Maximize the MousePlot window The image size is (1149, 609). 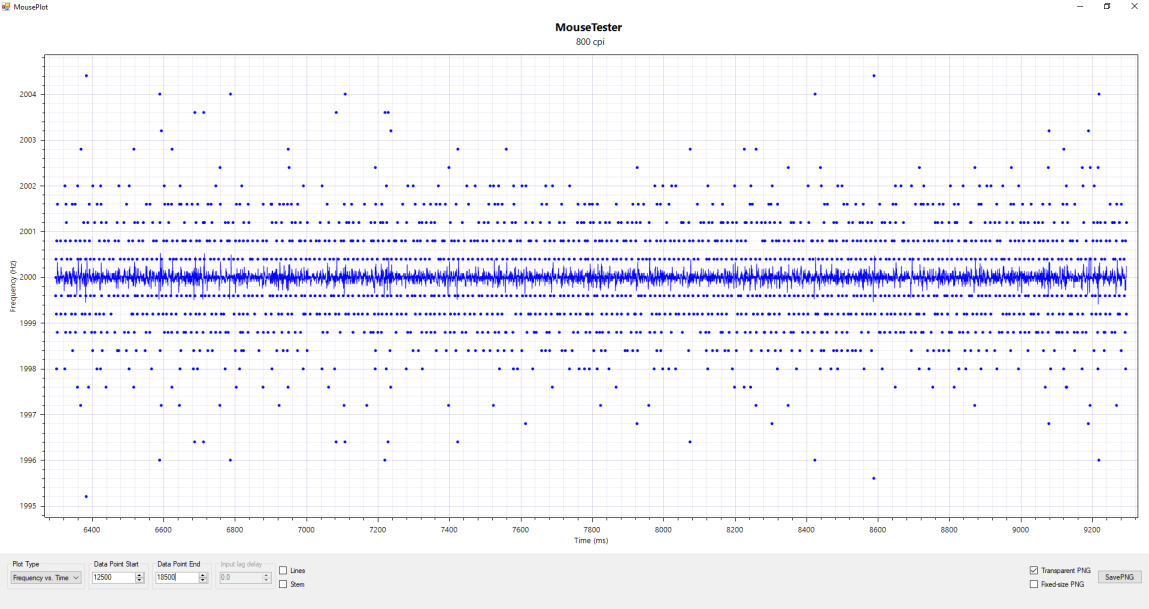1107,6
